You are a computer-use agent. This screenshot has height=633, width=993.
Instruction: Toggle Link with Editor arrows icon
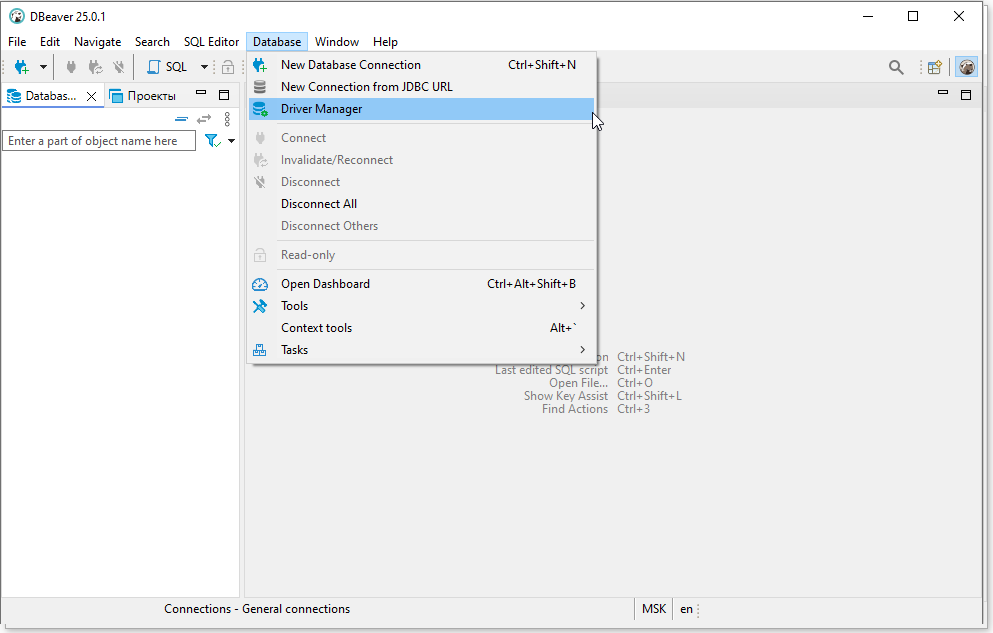204,118
